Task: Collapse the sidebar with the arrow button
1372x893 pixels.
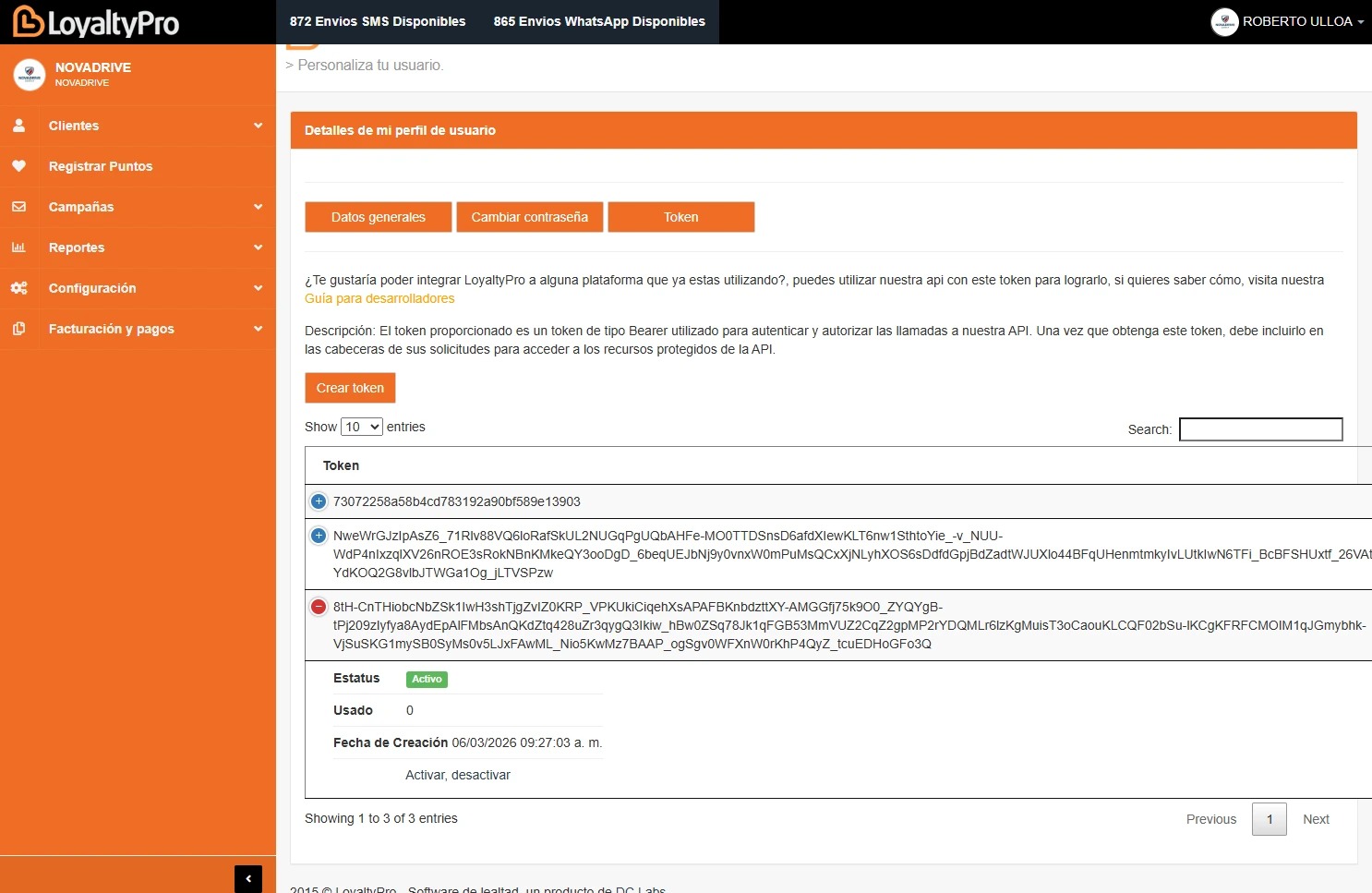Action: tap(248, 879)
